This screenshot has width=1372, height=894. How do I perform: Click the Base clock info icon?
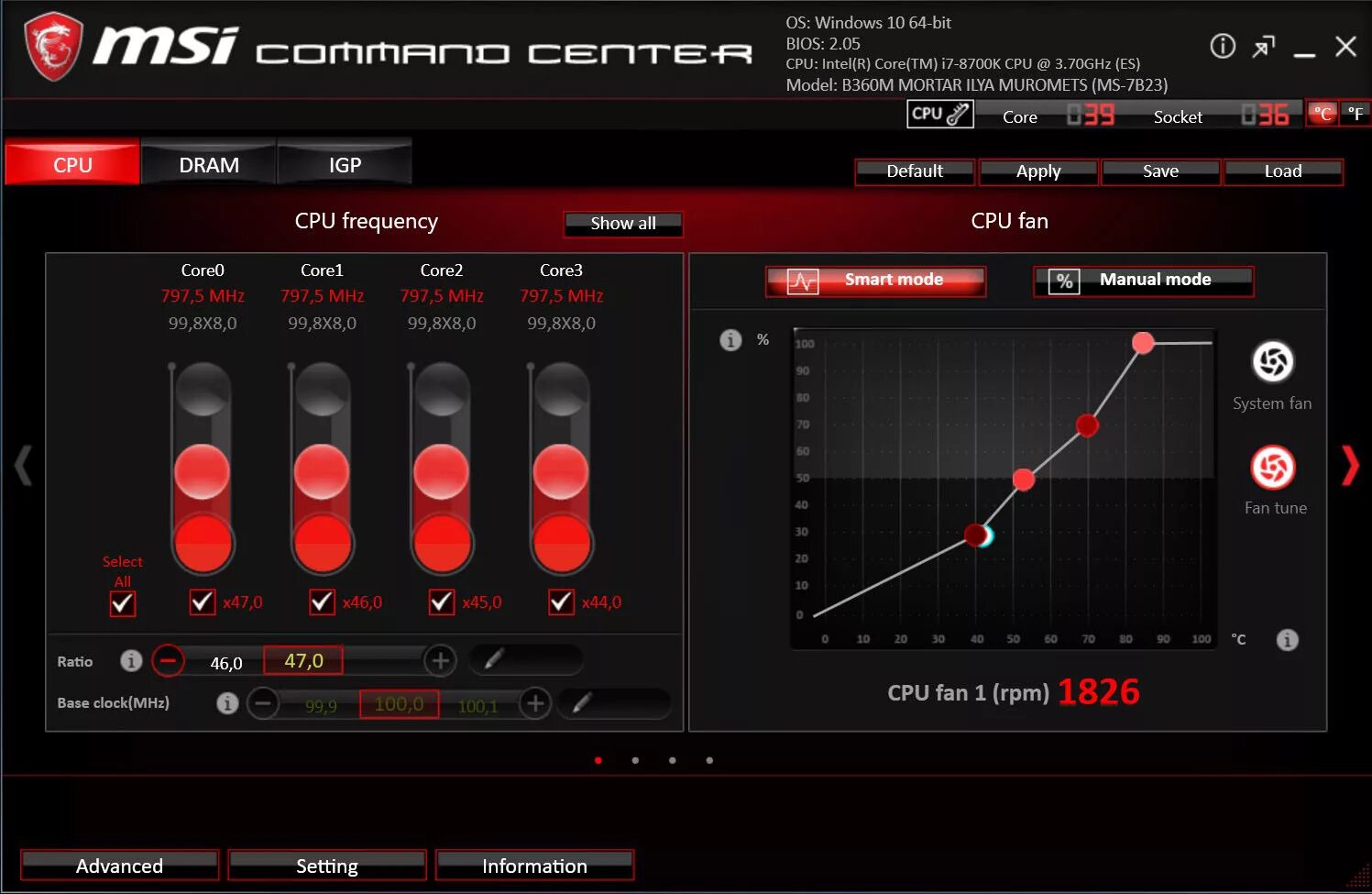point(227,702)
